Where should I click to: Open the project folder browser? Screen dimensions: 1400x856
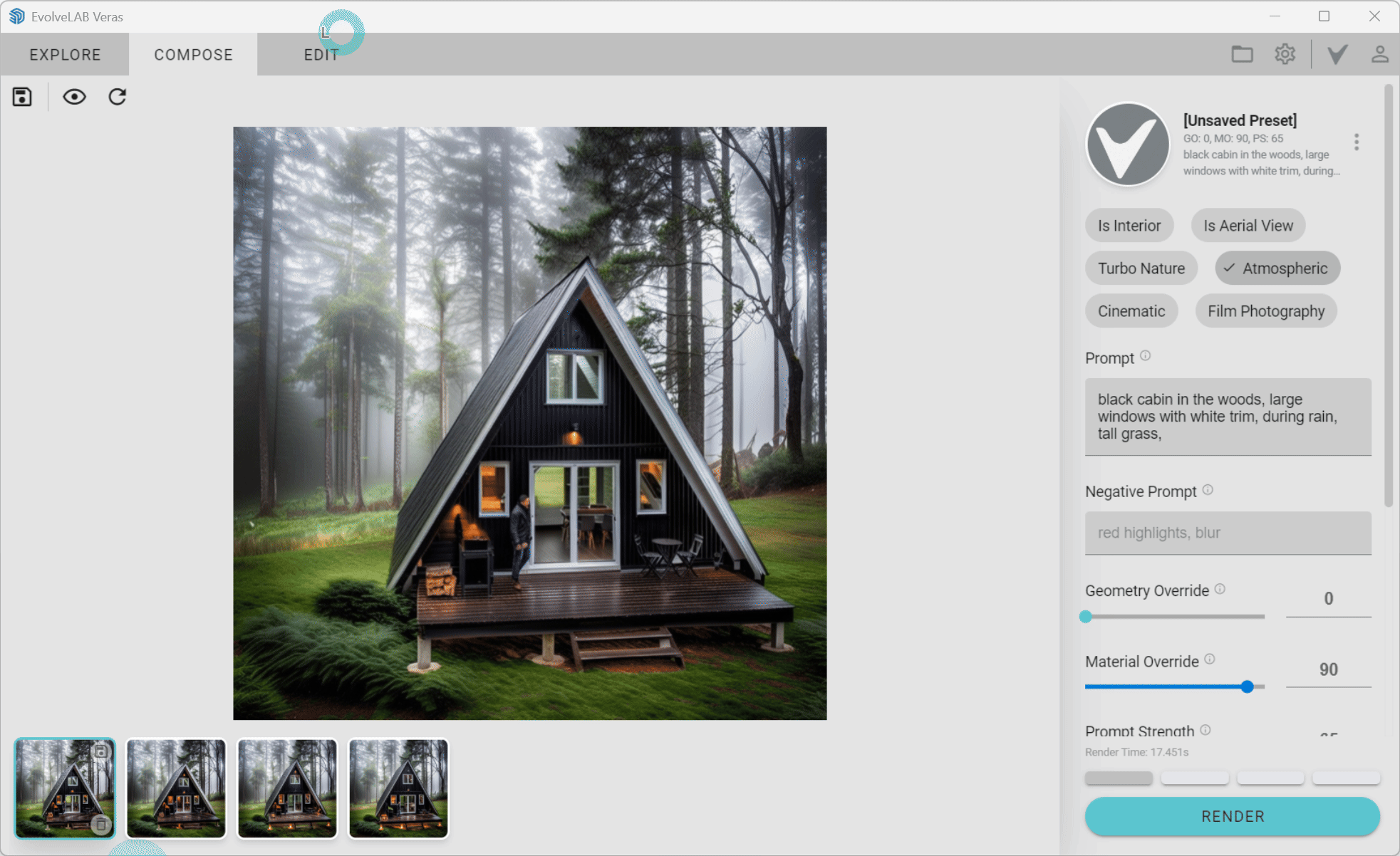1243,53
